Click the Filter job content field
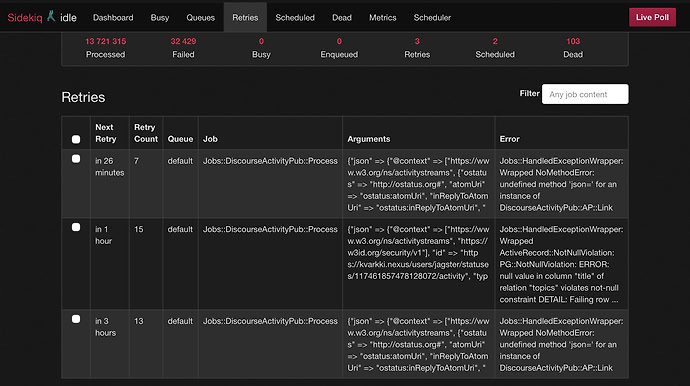The image size is (690, 386). [585, 94]
